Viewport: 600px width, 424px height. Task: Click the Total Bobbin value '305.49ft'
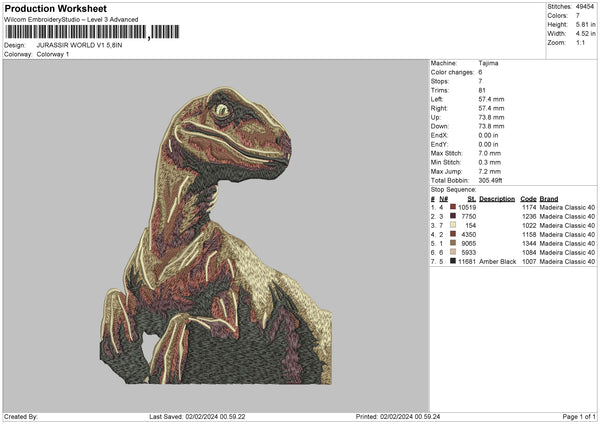pos(490,180)
